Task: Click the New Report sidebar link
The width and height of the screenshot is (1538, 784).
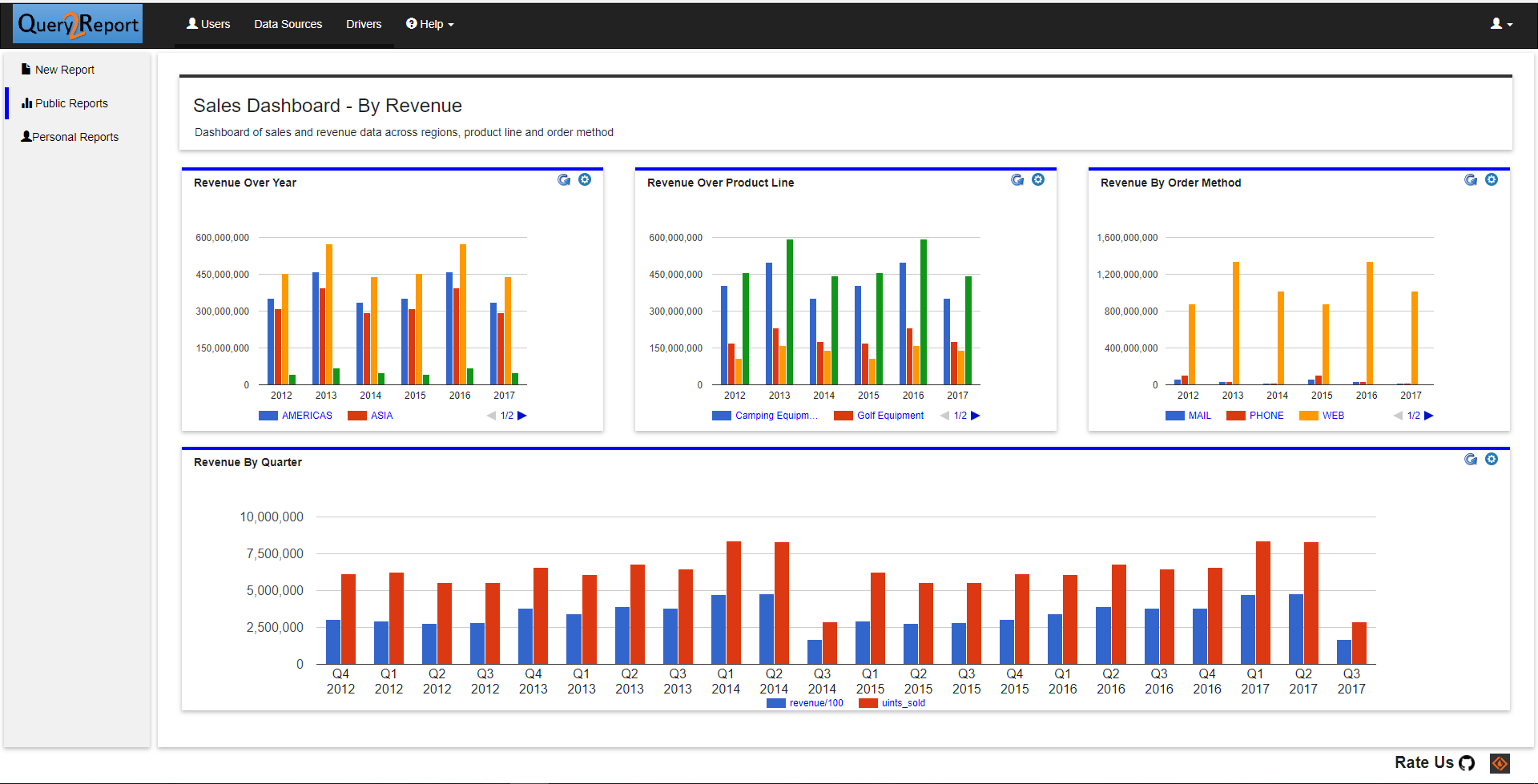Action: click(x=64, y=70)
